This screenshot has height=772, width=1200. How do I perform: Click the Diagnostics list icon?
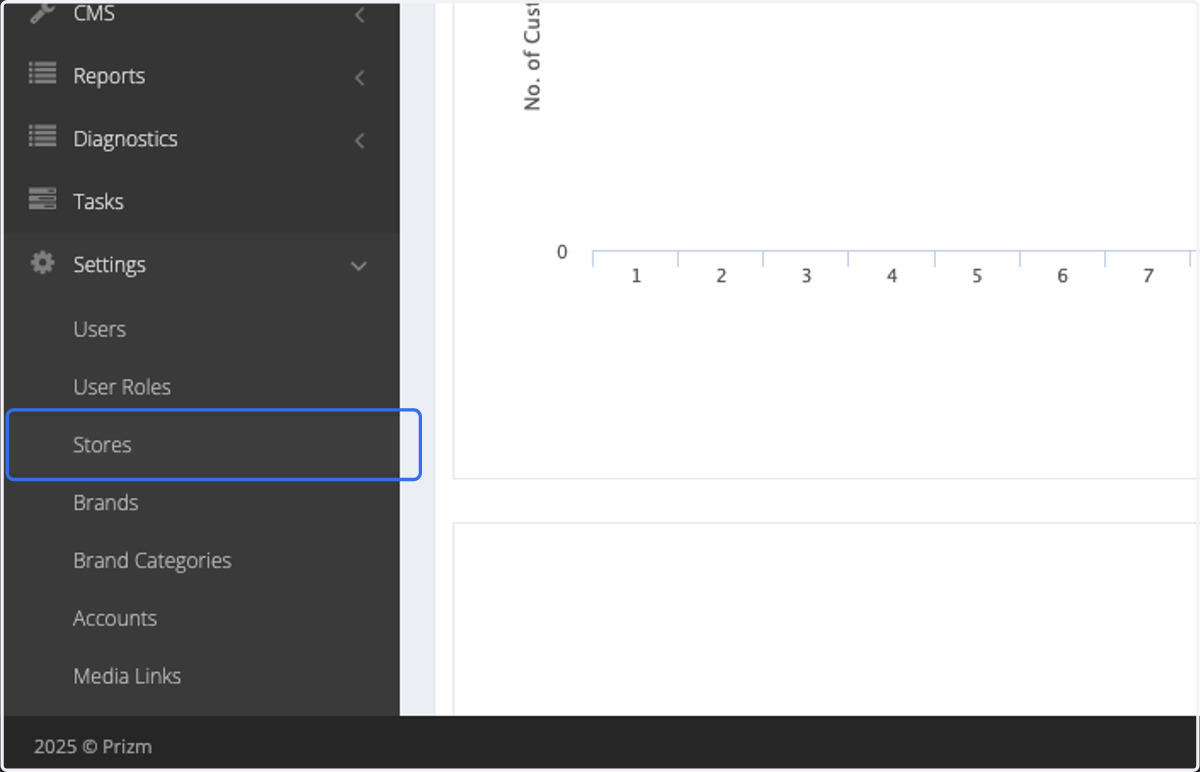click(42, 137)
